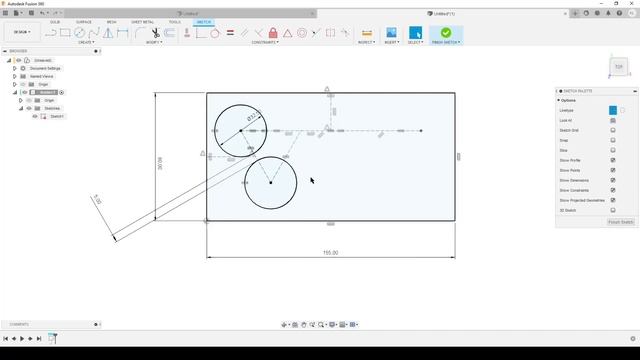
Task: Toggle 3D Sketch checkbox
Action: 613,210
